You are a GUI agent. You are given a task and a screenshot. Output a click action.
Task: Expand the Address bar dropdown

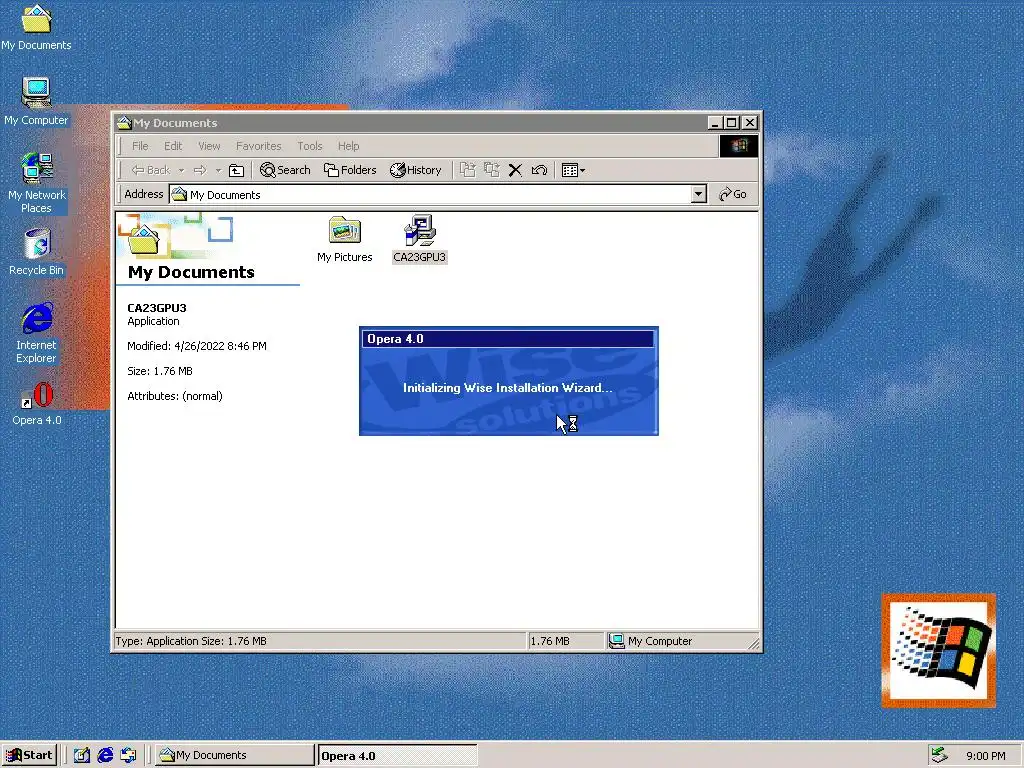[699, 194]
